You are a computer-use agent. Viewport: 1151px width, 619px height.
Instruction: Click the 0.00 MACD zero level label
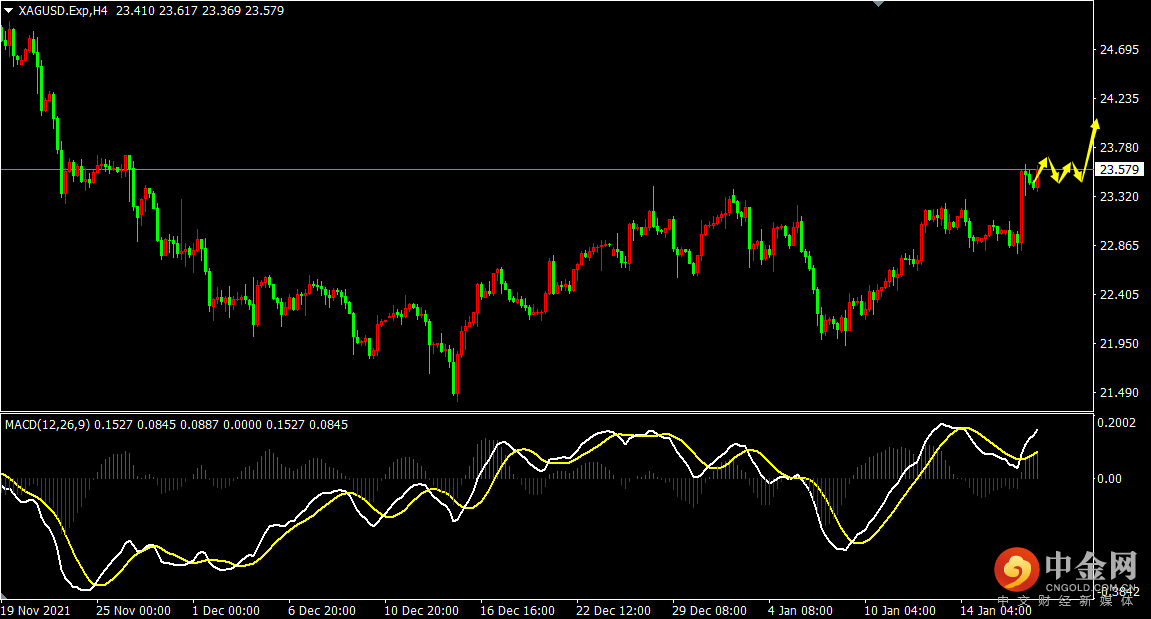[x=1112, y=479]
